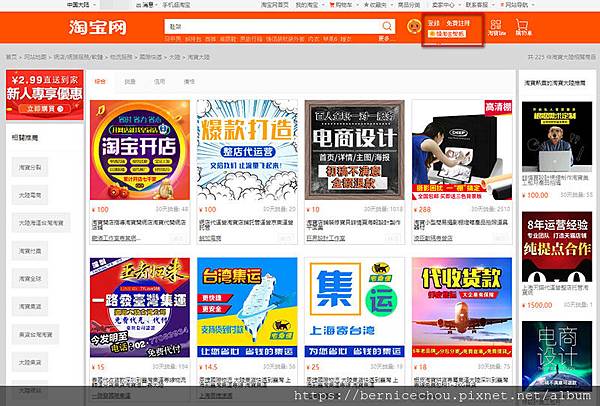Click the ¥18 price text
The image size is (600, 406).
(x=420, y=367)
